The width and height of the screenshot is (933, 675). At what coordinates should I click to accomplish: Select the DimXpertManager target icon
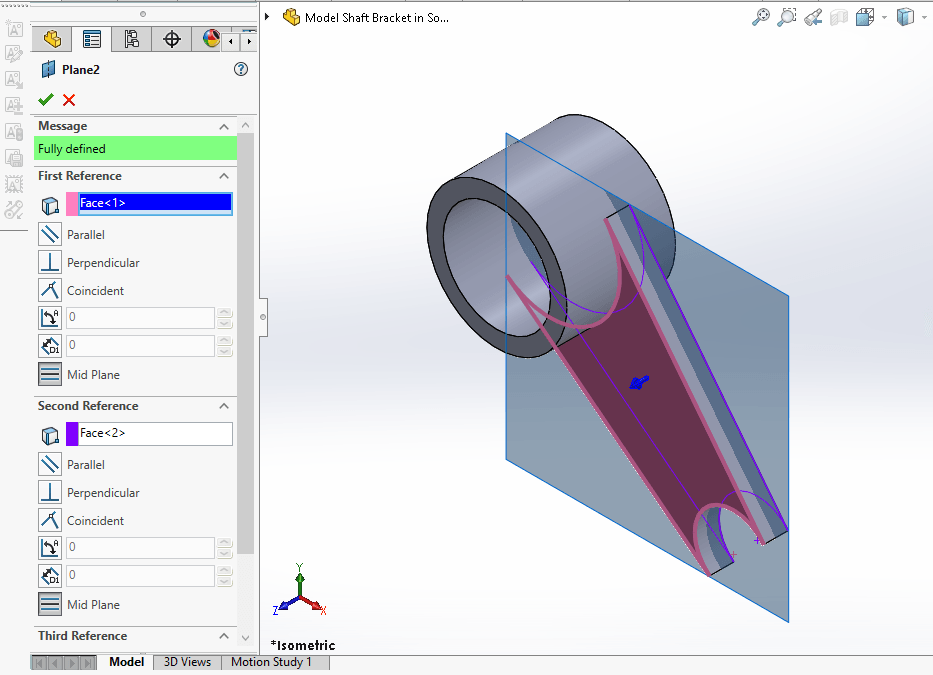[172, 38]
